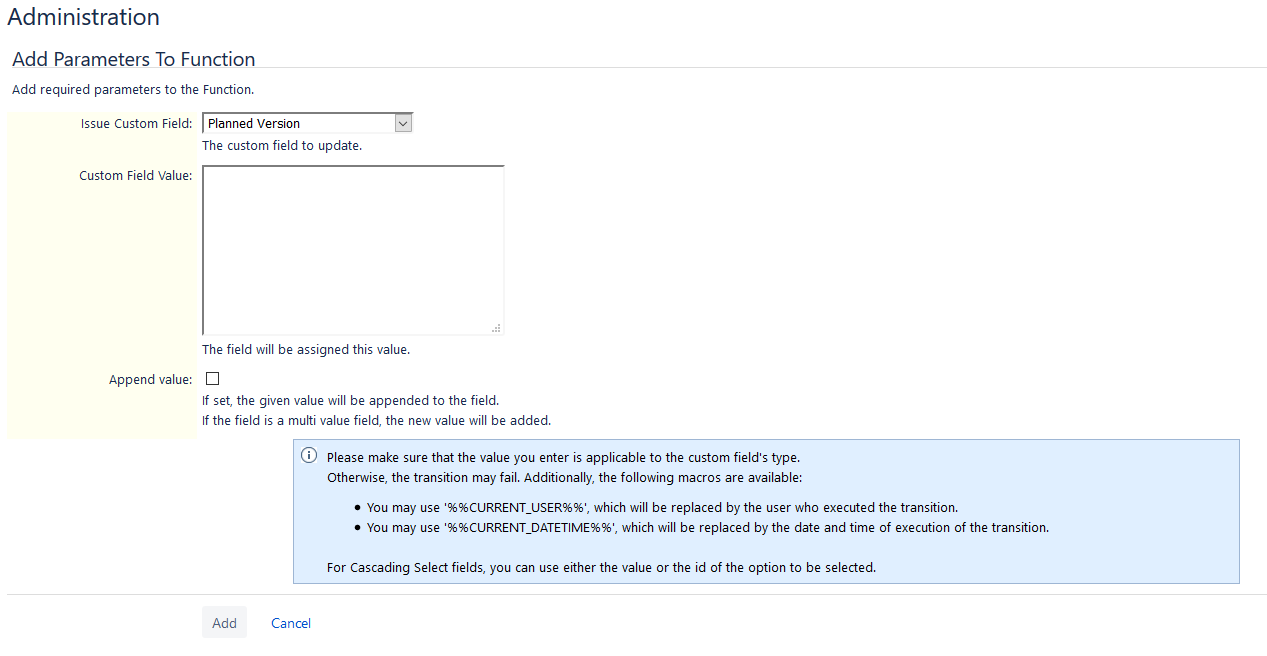Click the blue informational message panel
The width and height of the screenshot is (1267, 656).
click(766, 511)
